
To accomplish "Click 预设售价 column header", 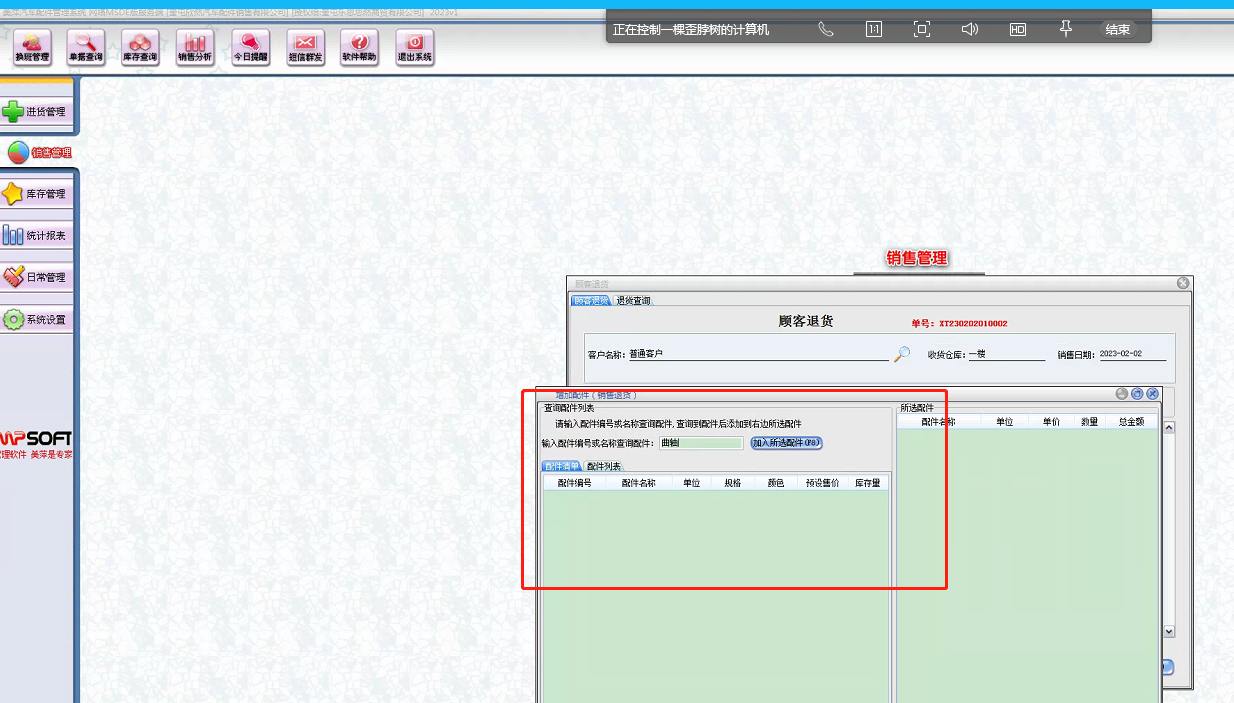I will click(x=822, y=483).
